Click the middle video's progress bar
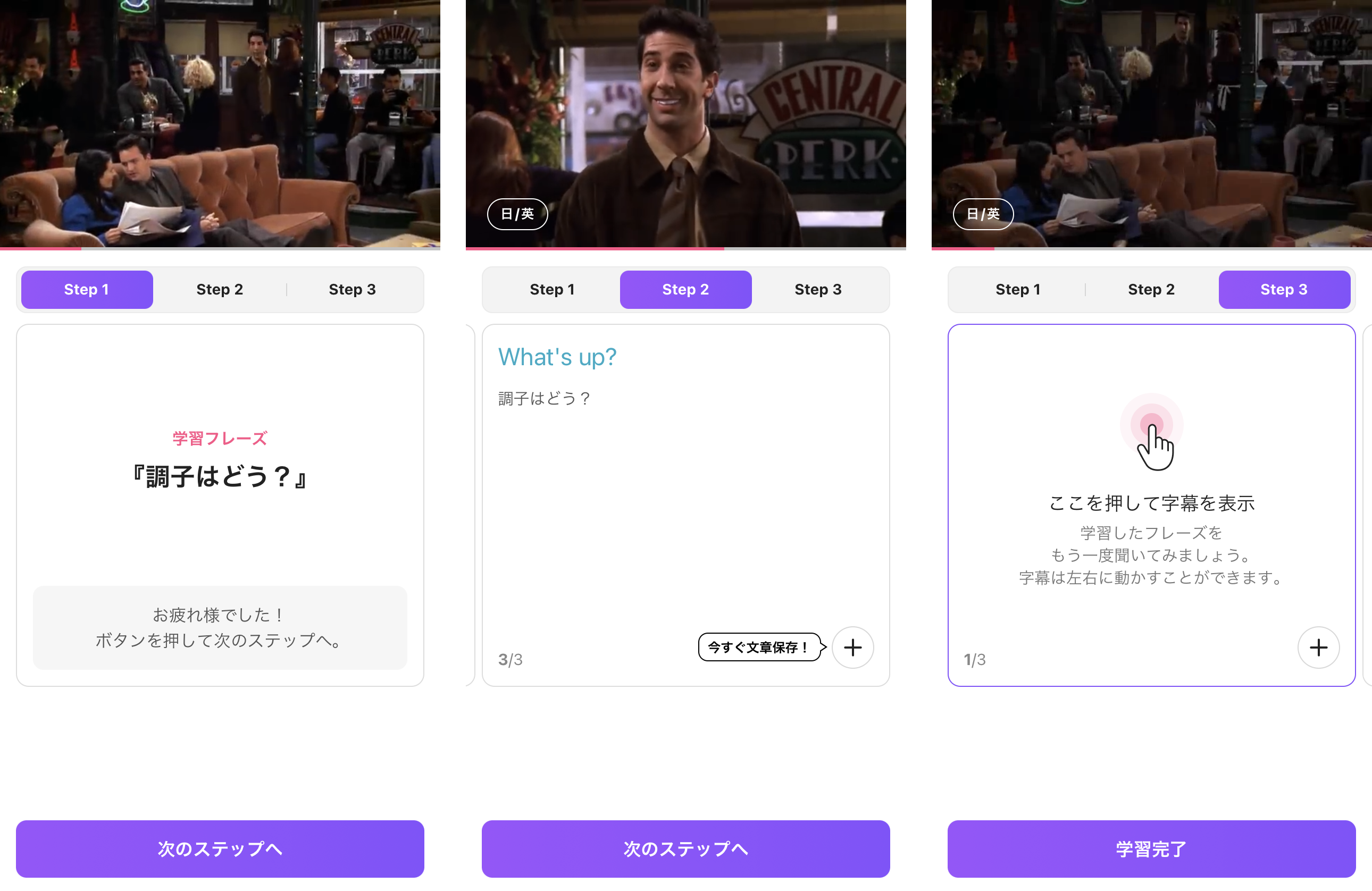This screenshot has height=891, width=1372. click(685, 248)
